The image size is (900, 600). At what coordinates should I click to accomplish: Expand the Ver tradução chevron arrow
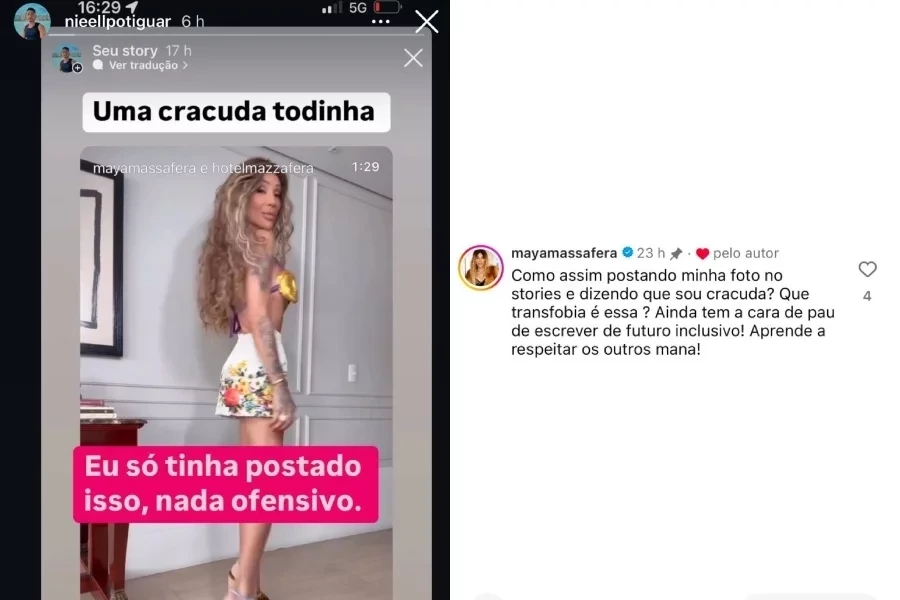[x=185, y=65]
